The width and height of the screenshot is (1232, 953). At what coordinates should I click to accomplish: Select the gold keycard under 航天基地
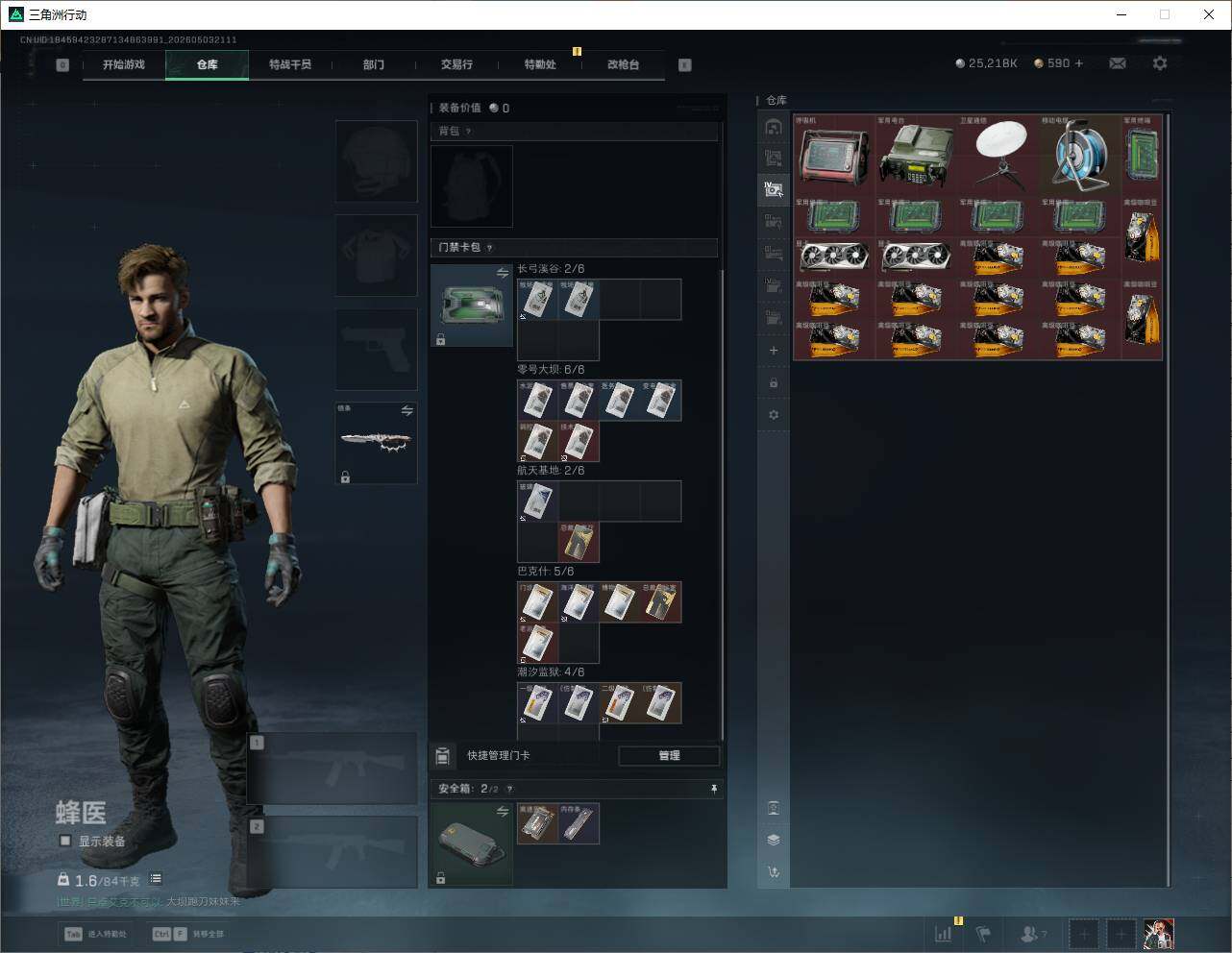pyautogui.click(x=579, y=543)
